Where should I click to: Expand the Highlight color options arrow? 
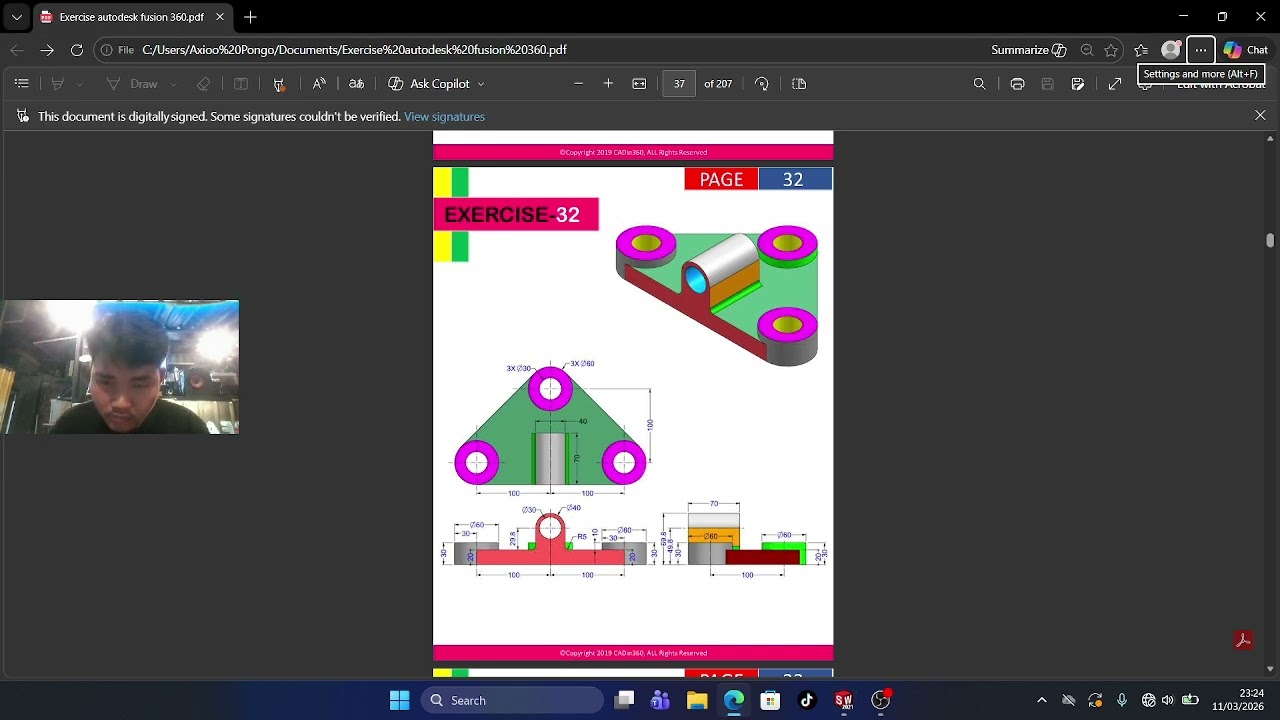click(x=80, y=84)
